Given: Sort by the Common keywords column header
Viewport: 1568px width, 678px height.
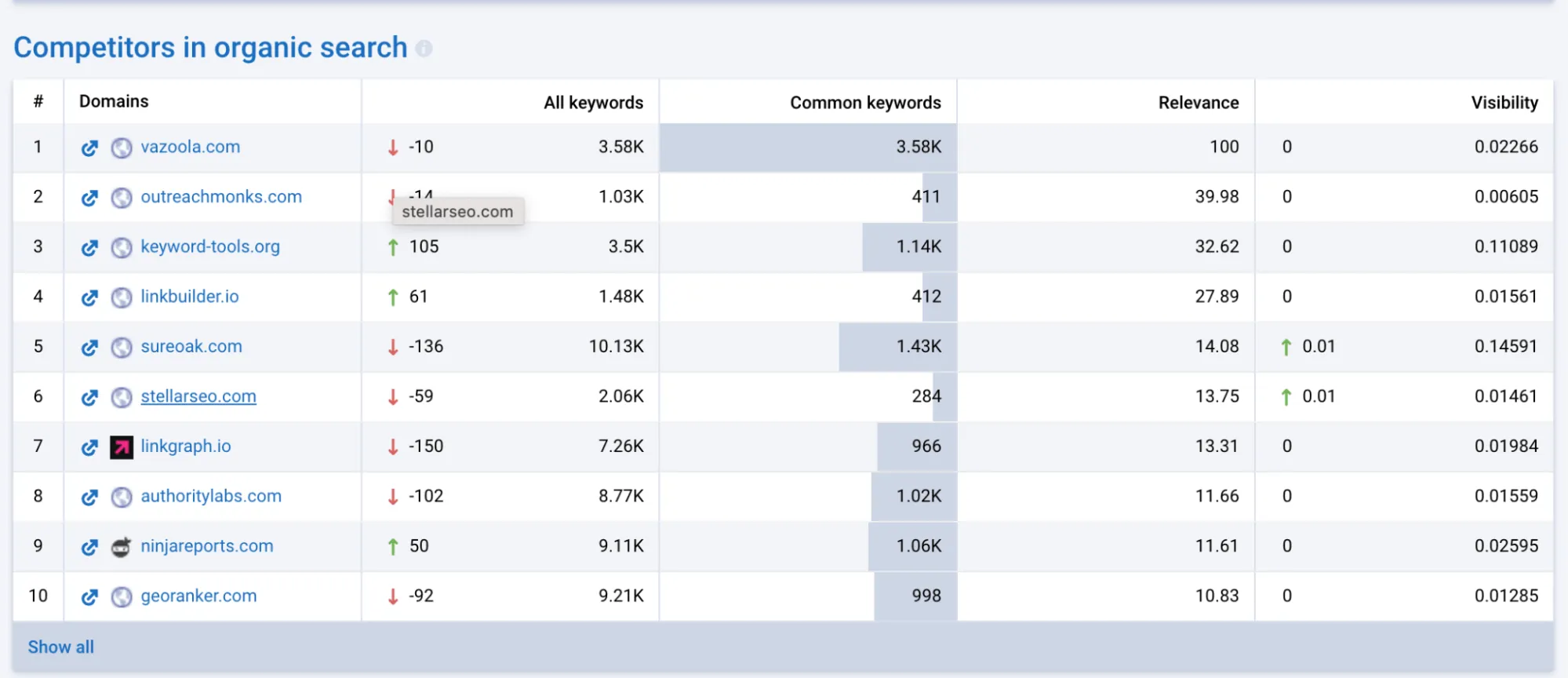Looking at the screenshot, I should click(865, 103).
